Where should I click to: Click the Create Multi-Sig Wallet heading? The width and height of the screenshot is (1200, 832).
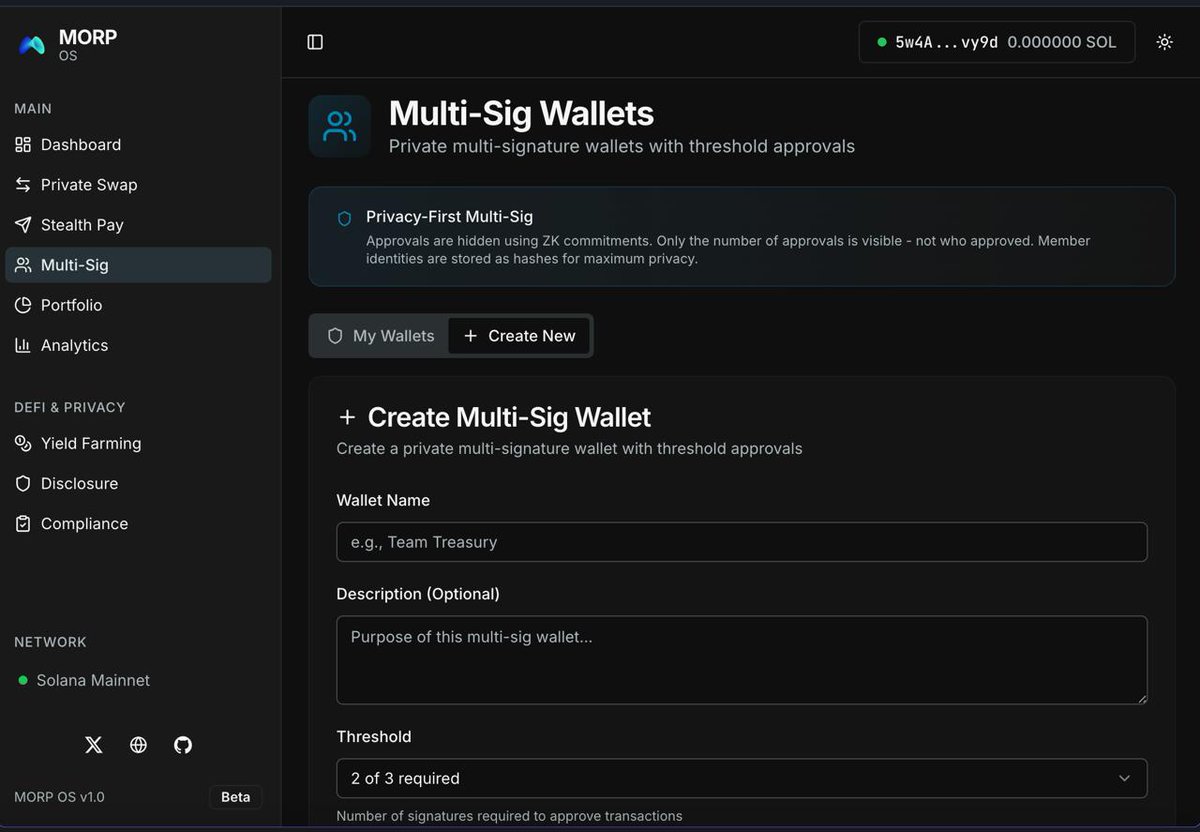509,417
